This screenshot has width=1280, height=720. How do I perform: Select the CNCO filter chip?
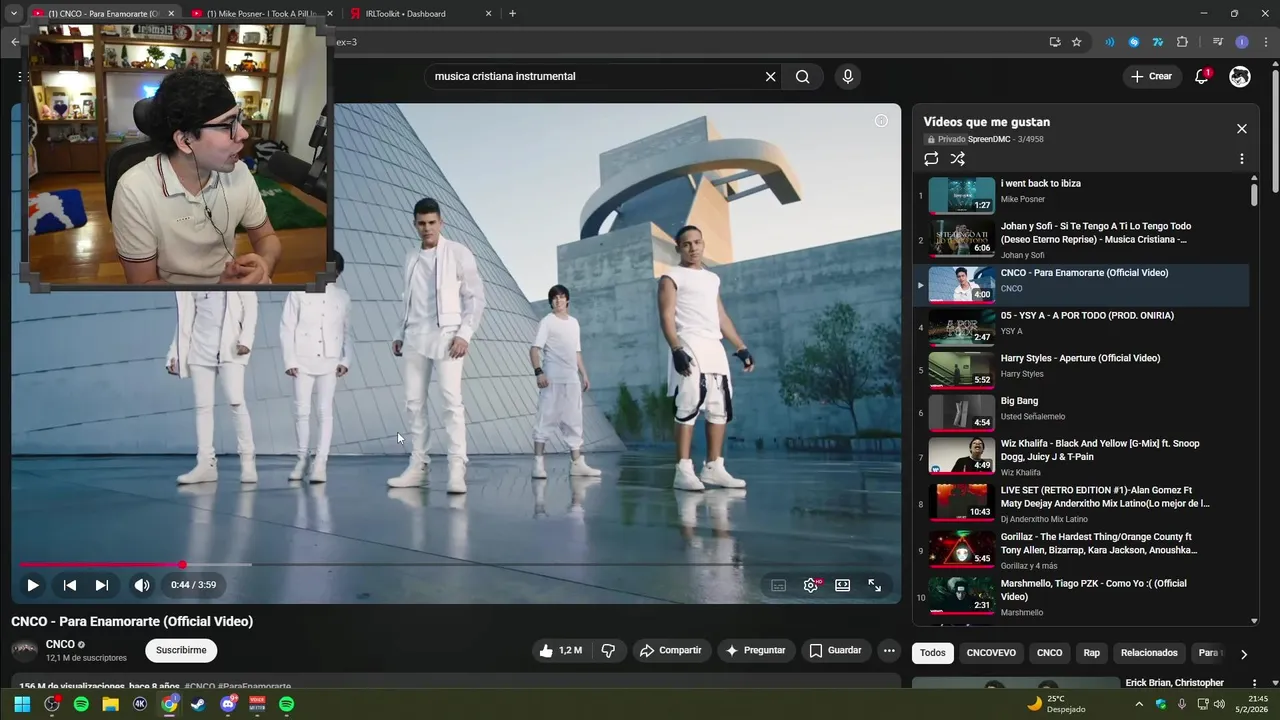[x=1049, y=653]
